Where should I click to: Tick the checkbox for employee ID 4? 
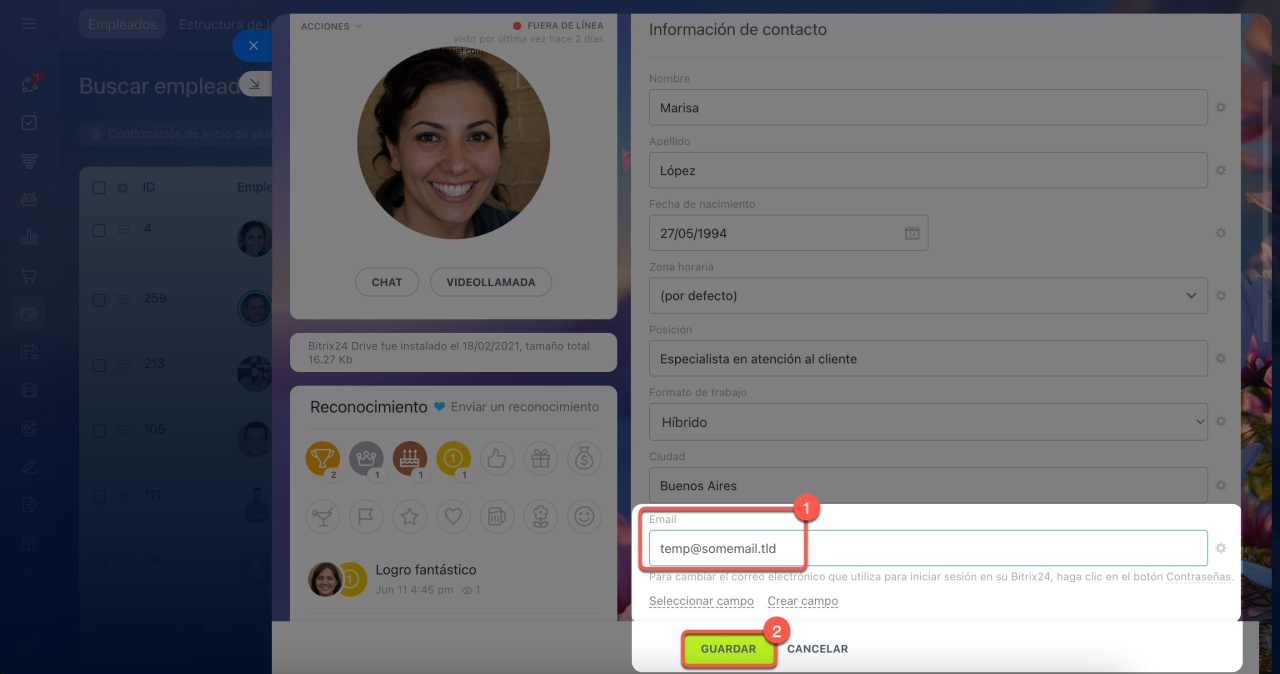point(99,230)
